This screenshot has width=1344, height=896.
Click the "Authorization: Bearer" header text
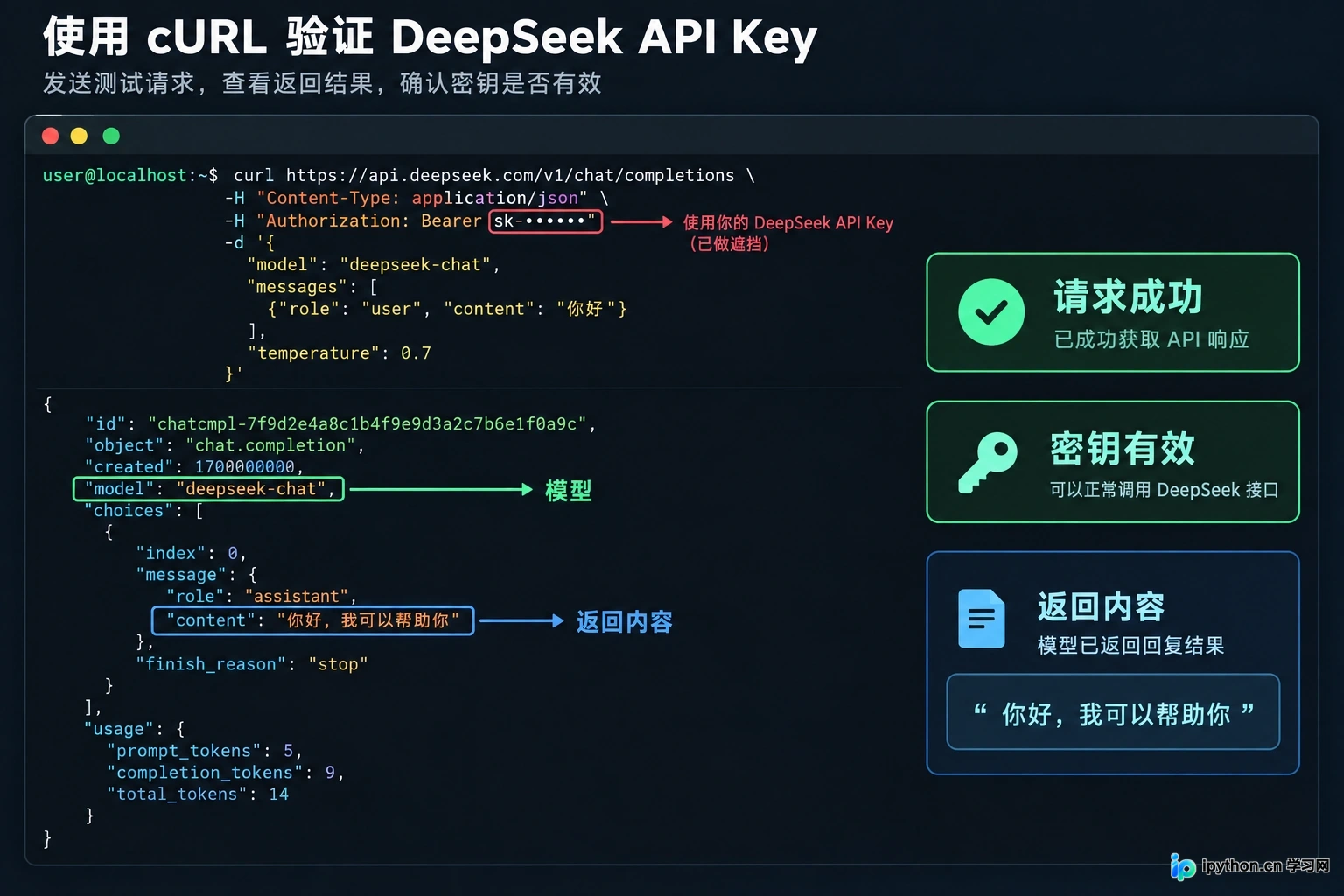369,221
